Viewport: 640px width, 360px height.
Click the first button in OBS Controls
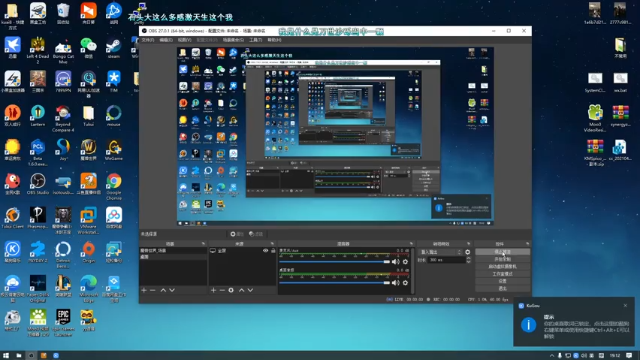pos(502,252)
